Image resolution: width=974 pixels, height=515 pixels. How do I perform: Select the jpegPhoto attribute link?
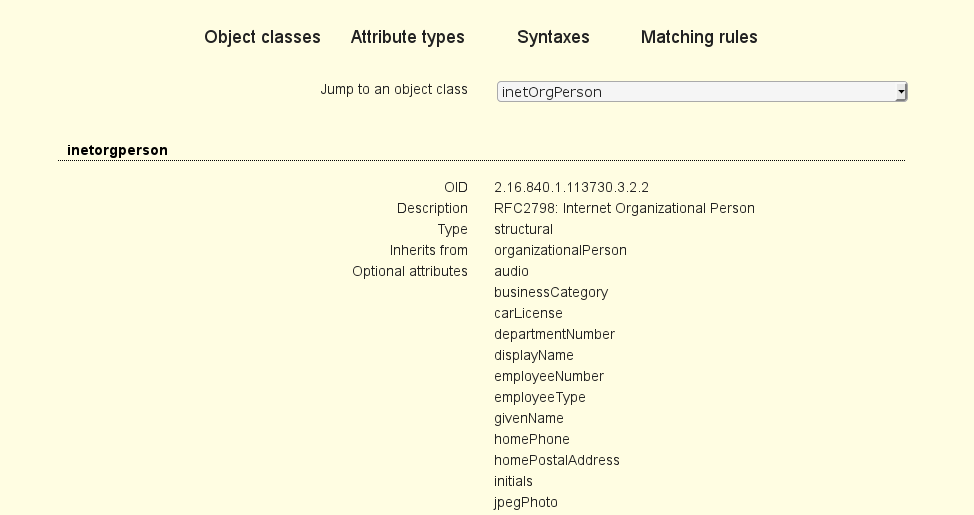(525, 502)
